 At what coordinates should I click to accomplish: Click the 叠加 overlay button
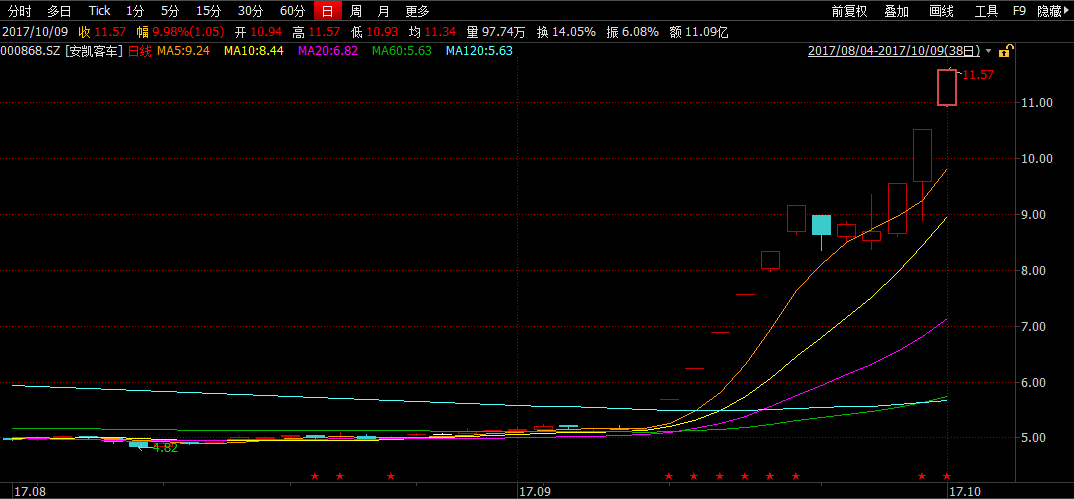pos(896,11)
